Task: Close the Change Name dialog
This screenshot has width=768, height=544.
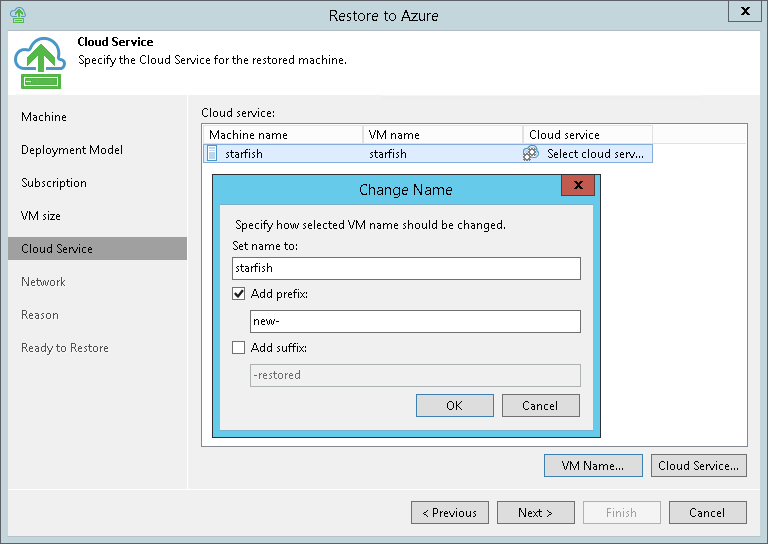Action: click(578, 185)
